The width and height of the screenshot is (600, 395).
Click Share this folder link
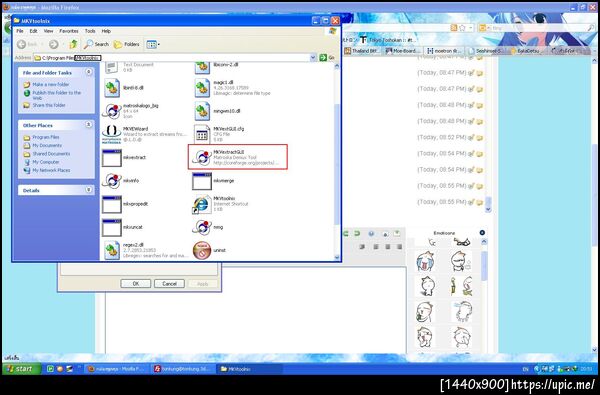pos(45,105)
